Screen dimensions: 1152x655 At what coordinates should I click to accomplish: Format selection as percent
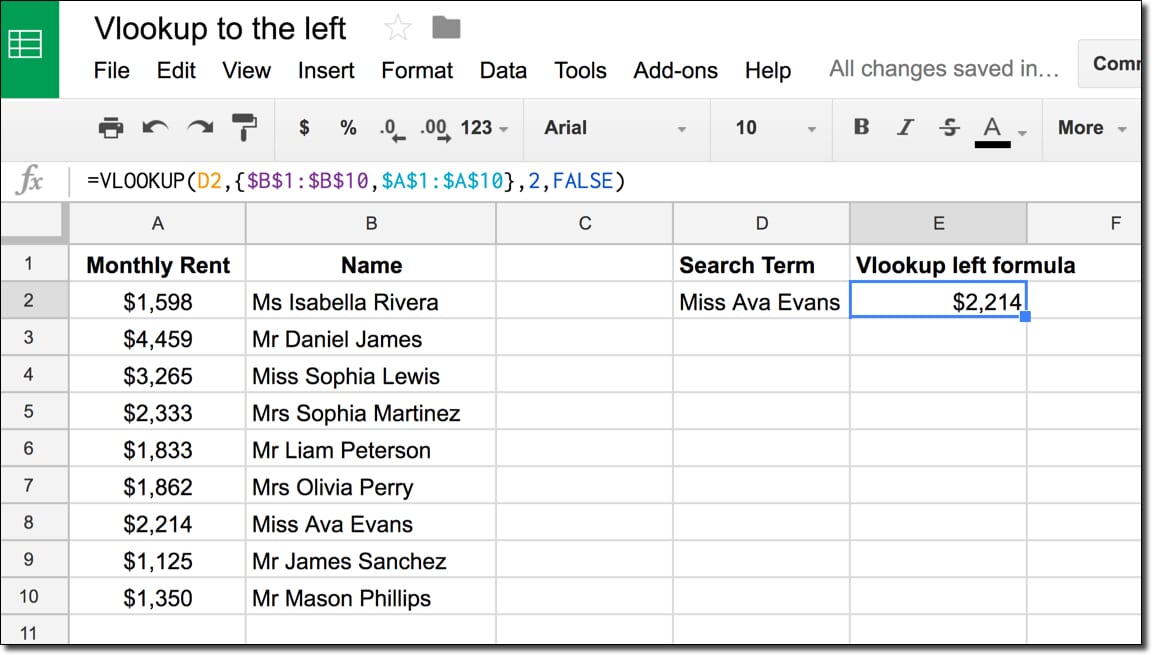[347, 128]
